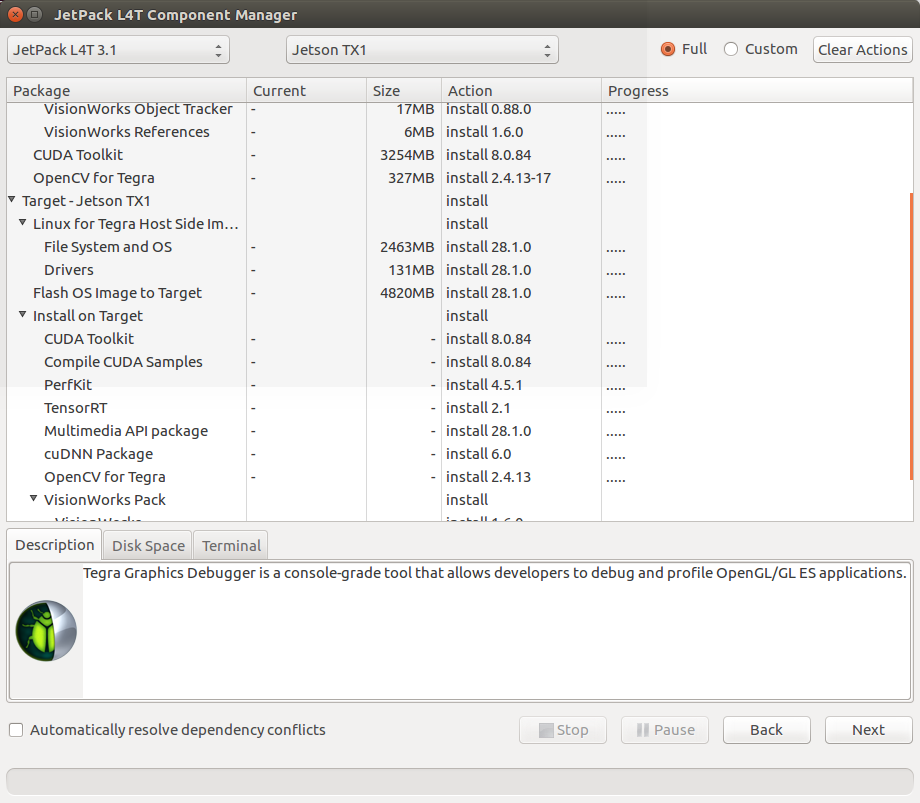The image size is (920, 803).
Task: Click the 'install 2.1' action for TensorRT
Action: click(478, 408)
